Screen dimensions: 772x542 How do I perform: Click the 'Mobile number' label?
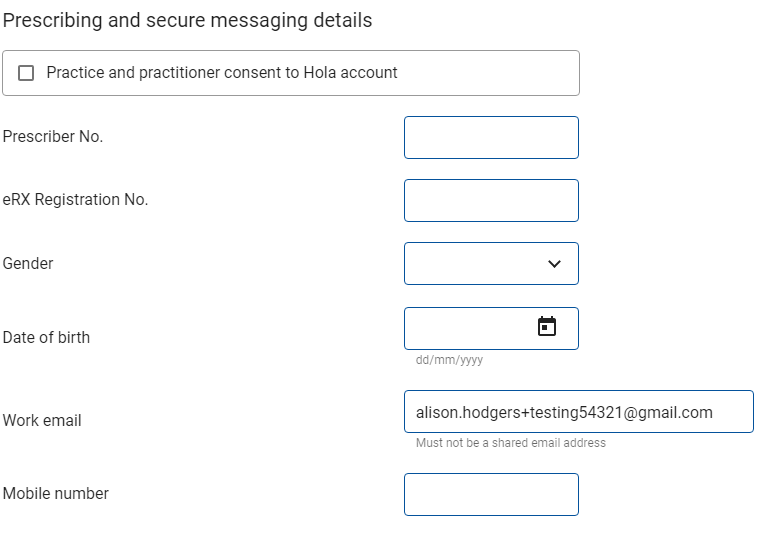[56, 493]
